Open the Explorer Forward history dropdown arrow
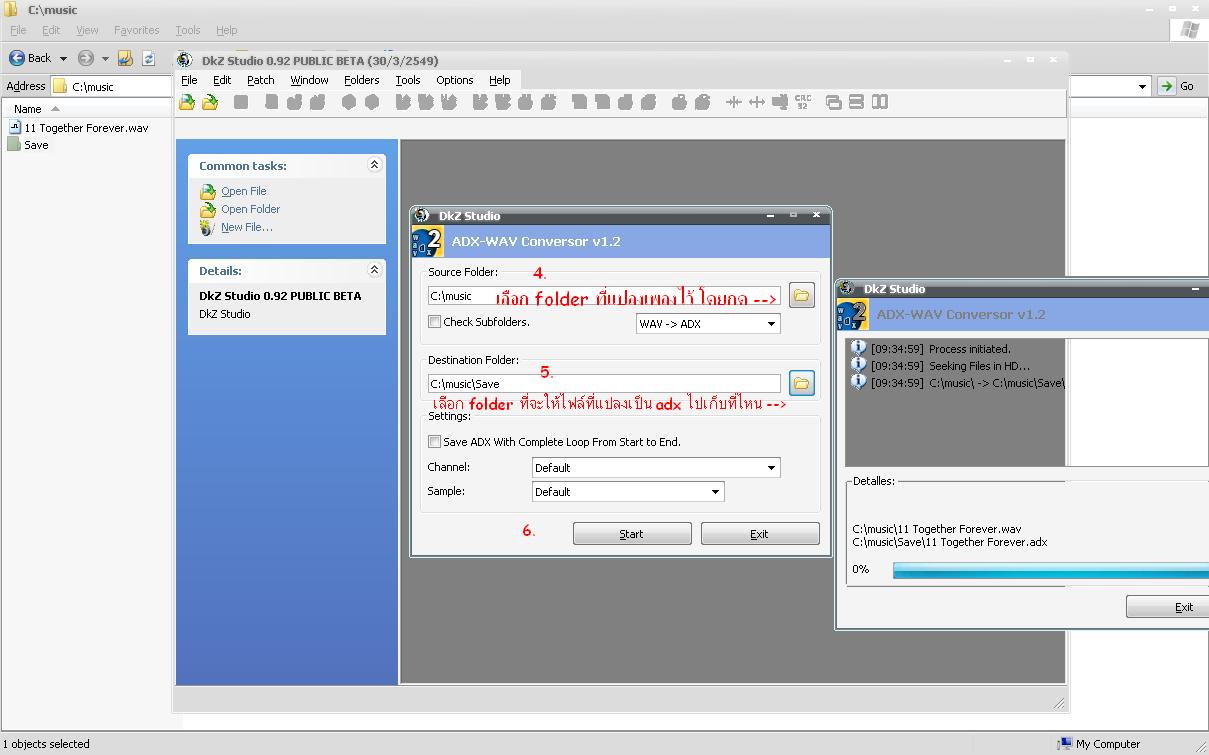 [x=105, y=59]
